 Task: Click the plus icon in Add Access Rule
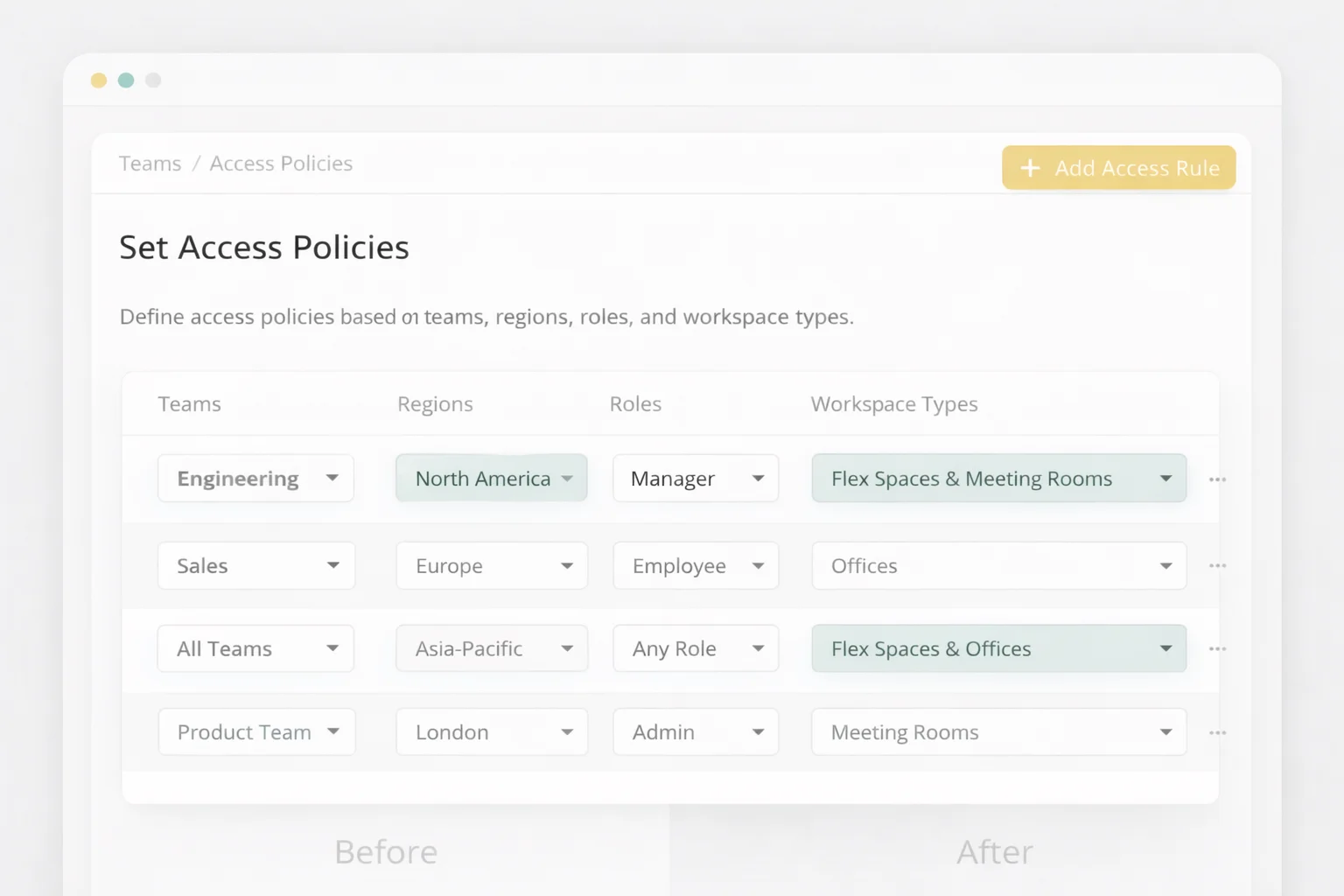[x=1030, y=167]
